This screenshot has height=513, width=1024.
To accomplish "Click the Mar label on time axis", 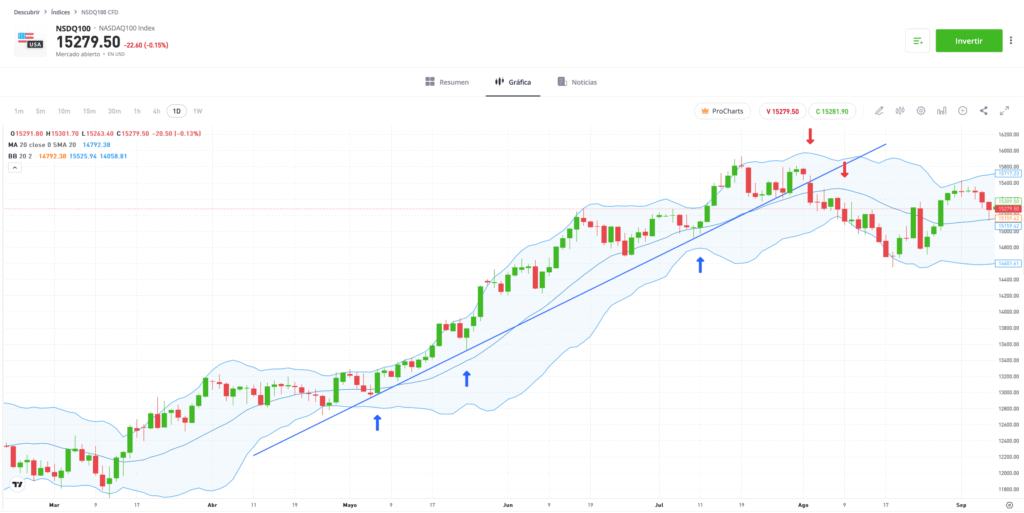I will (x=54, y=505).
